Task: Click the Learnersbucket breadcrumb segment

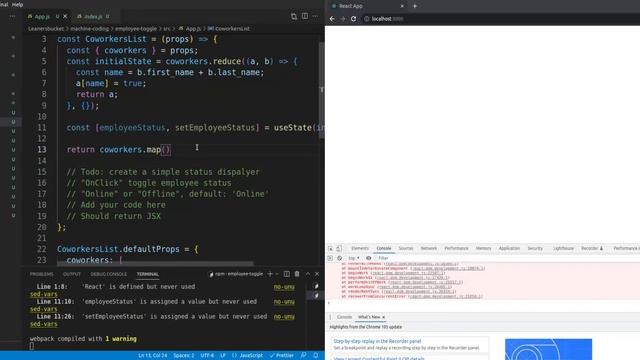Action: (46, 29)
